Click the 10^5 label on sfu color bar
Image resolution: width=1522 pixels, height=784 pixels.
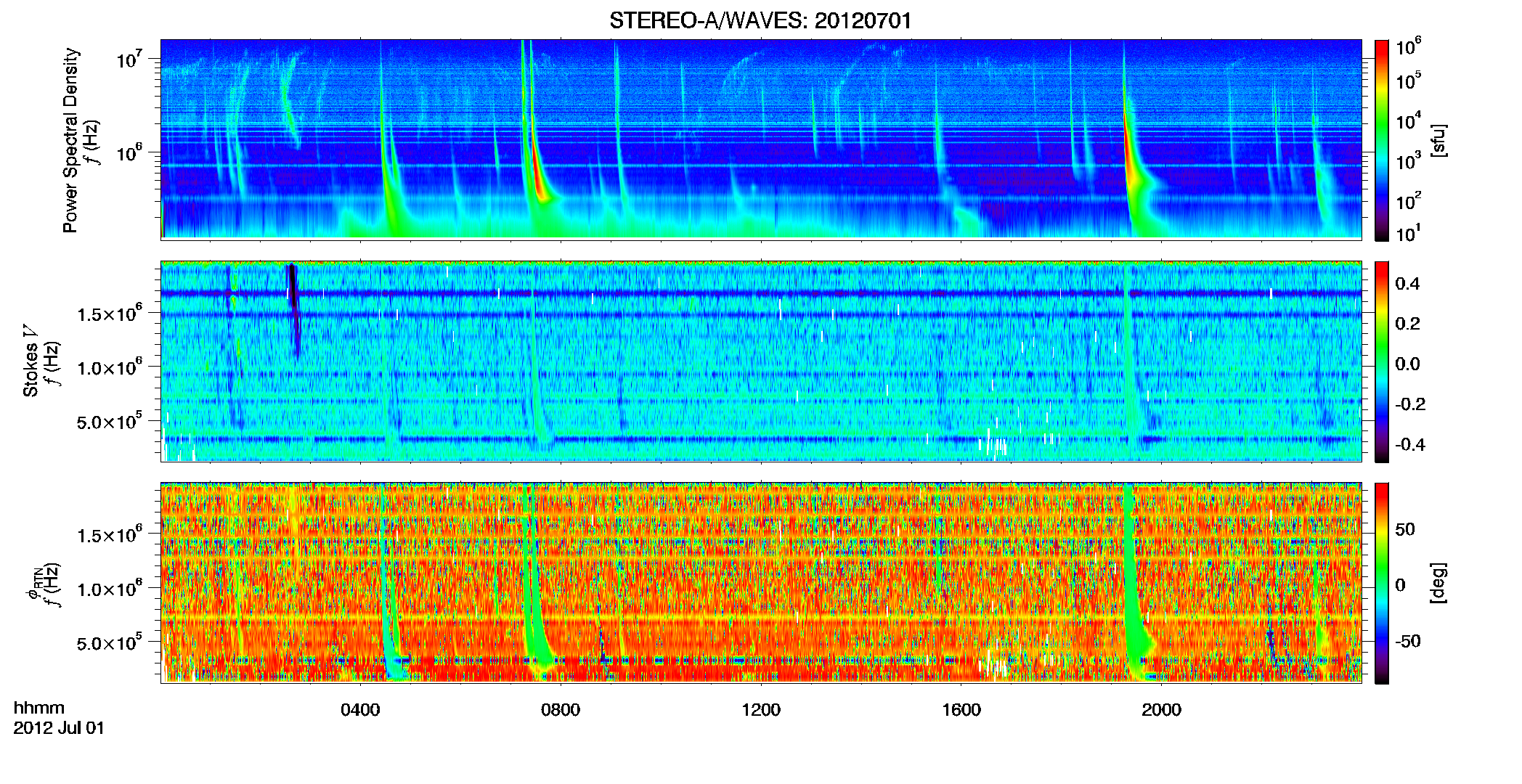[1409, 80]
